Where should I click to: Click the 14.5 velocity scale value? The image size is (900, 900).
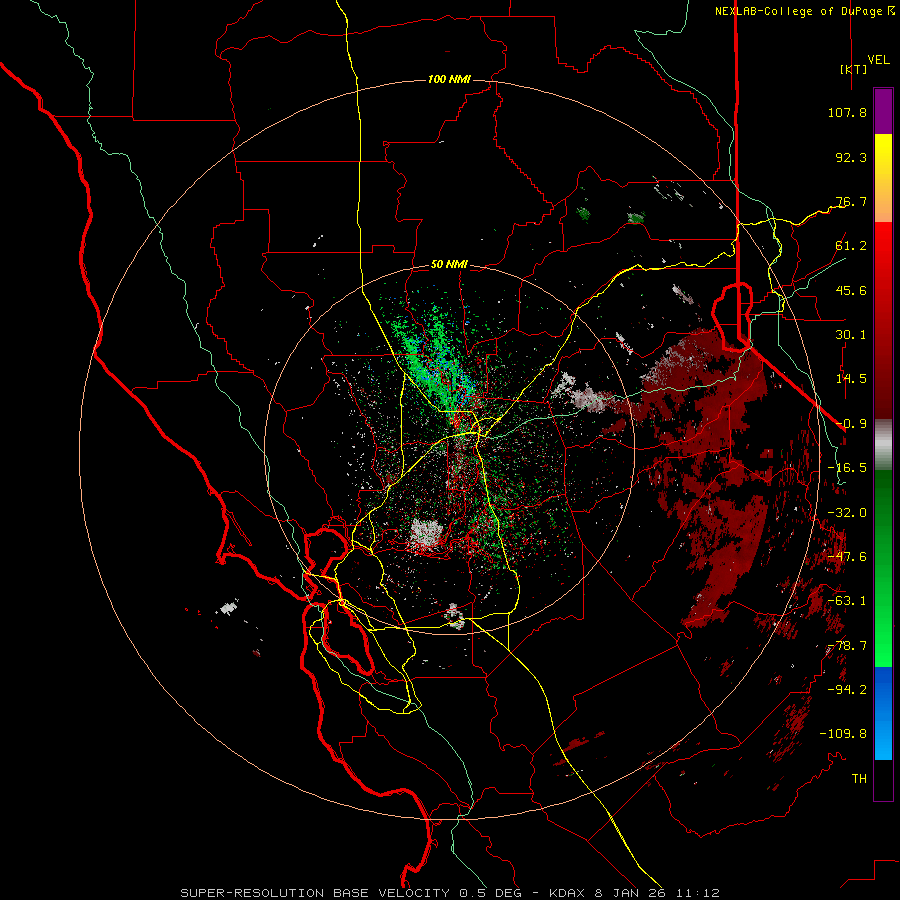[851, 379]
